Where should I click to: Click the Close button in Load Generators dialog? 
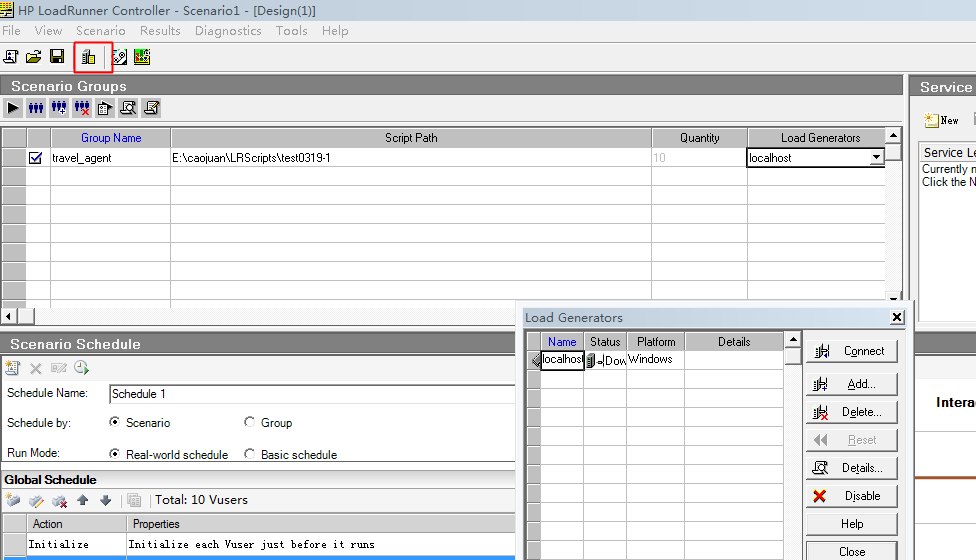852,551
